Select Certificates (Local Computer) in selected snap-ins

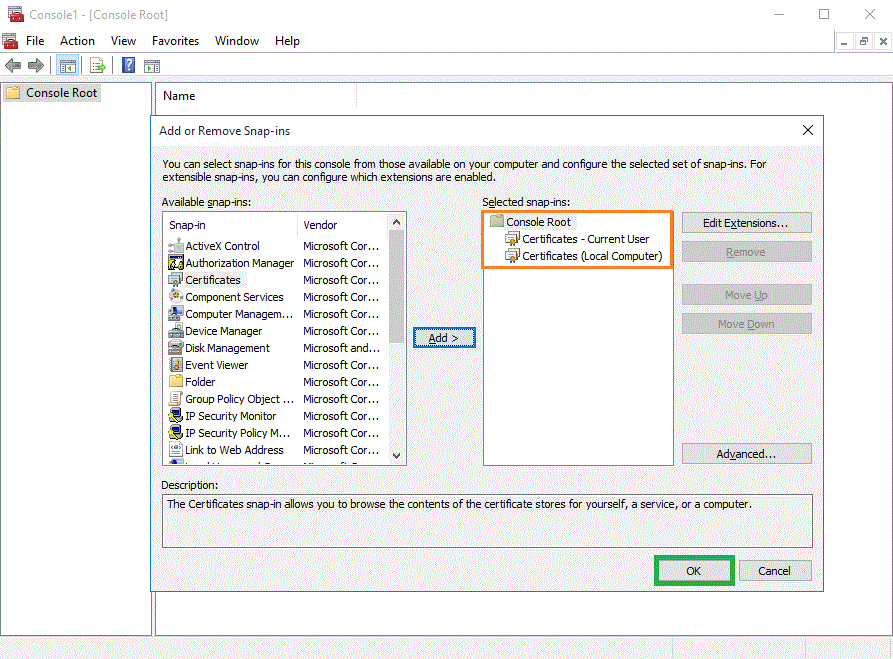point(592,256)
